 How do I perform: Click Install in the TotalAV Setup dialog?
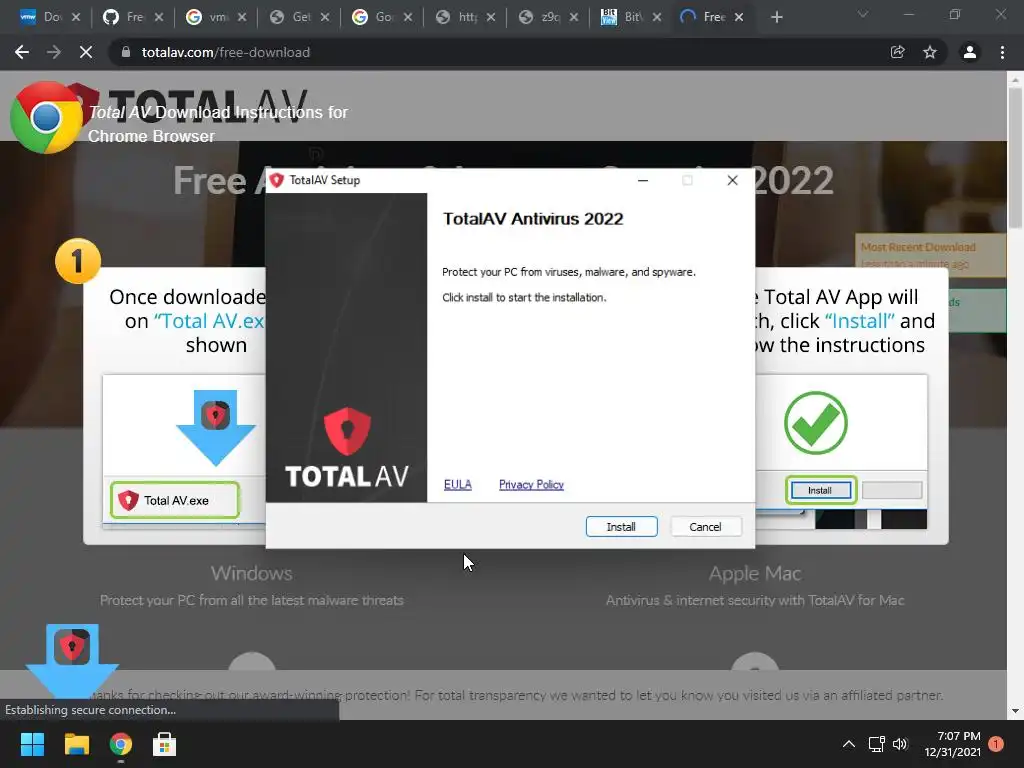(x=621, y=526)
